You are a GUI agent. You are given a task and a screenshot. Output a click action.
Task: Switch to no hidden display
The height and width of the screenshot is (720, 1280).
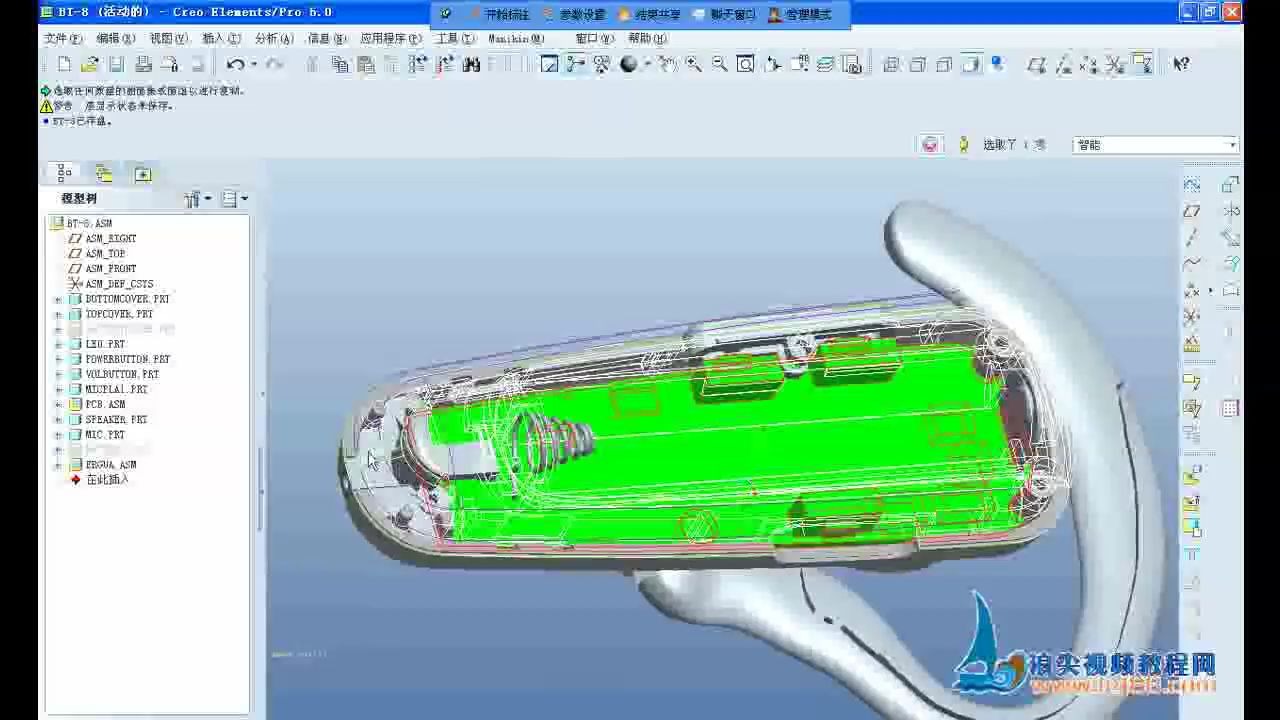[x=943, y=64]
